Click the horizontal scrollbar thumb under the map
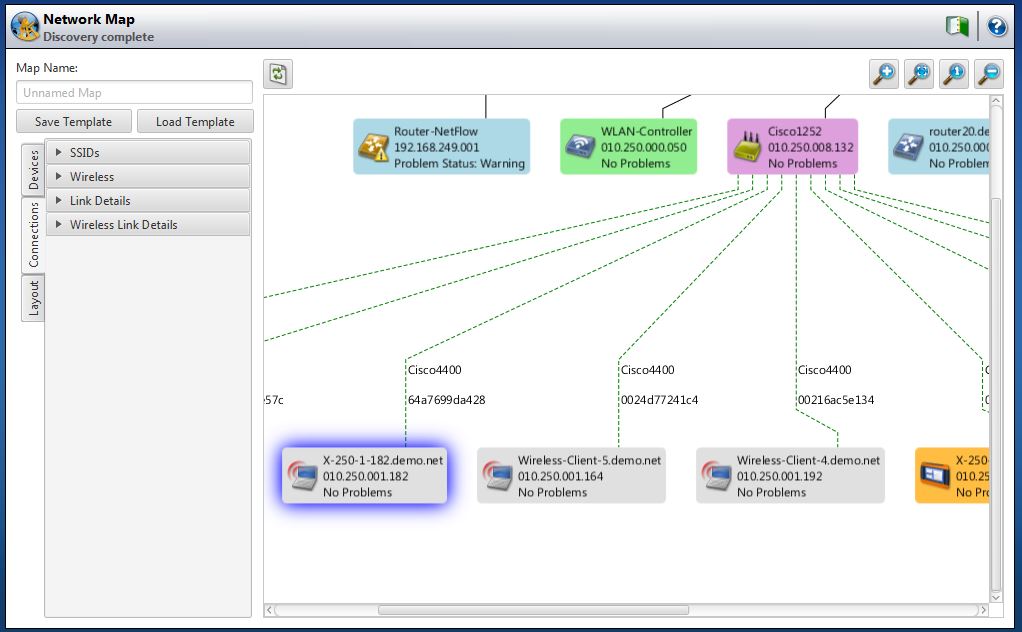The width and height of the screenshot is (1022, 632). (532, 610)
